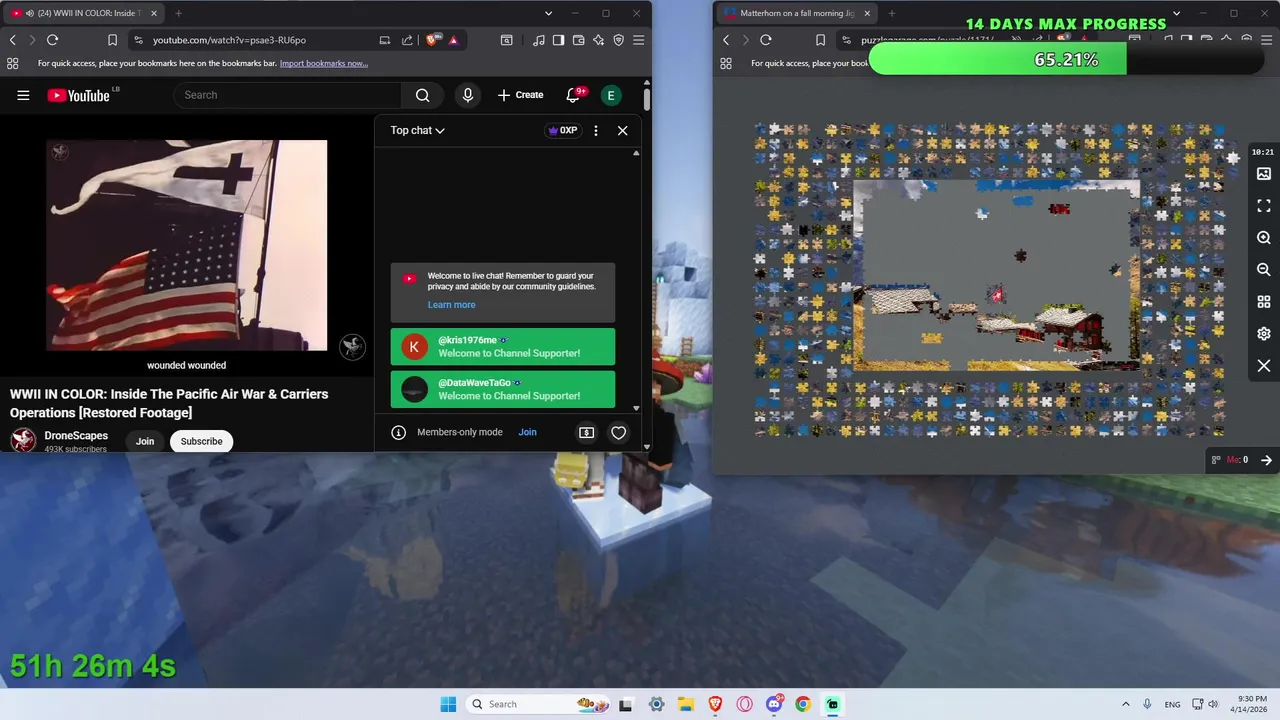The height and width of the screenshot is (720, 1280).
Task: Send a heart reaction in chat
Action: (619, 433)
